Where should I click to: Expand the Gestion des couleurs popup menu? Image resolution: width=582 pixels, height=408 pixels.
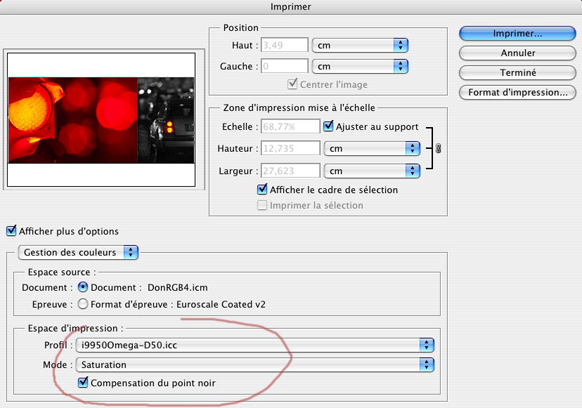pyautogui.click(x=78, y=252)
